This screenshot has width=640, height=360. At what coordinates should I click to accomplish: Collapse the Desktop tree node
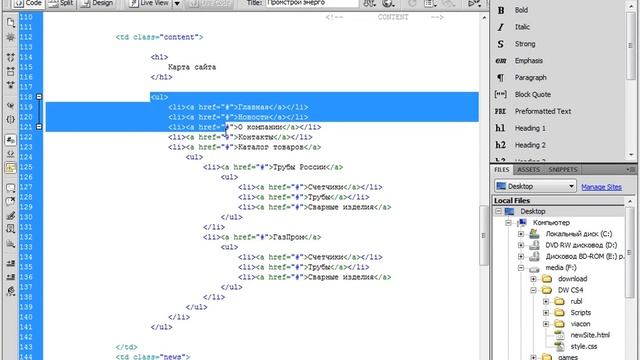(498, 211)
